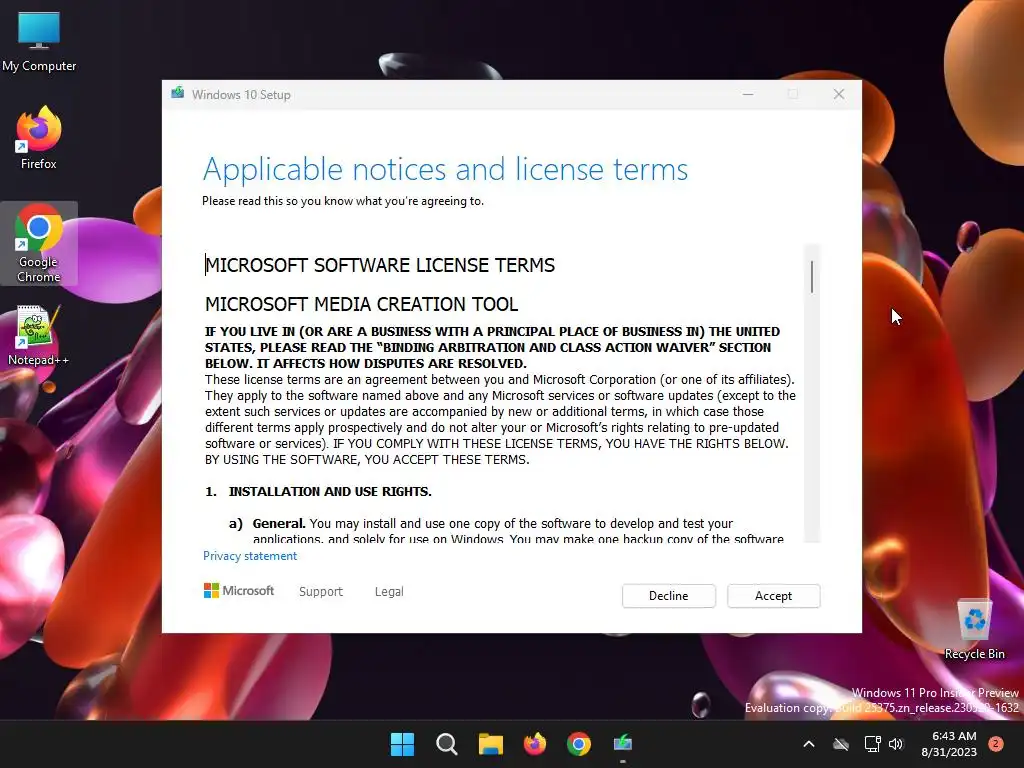Launch Firefox from the taskbar
The height and width of the screenshot is (768, 1024).
click(x=535, y=744)
